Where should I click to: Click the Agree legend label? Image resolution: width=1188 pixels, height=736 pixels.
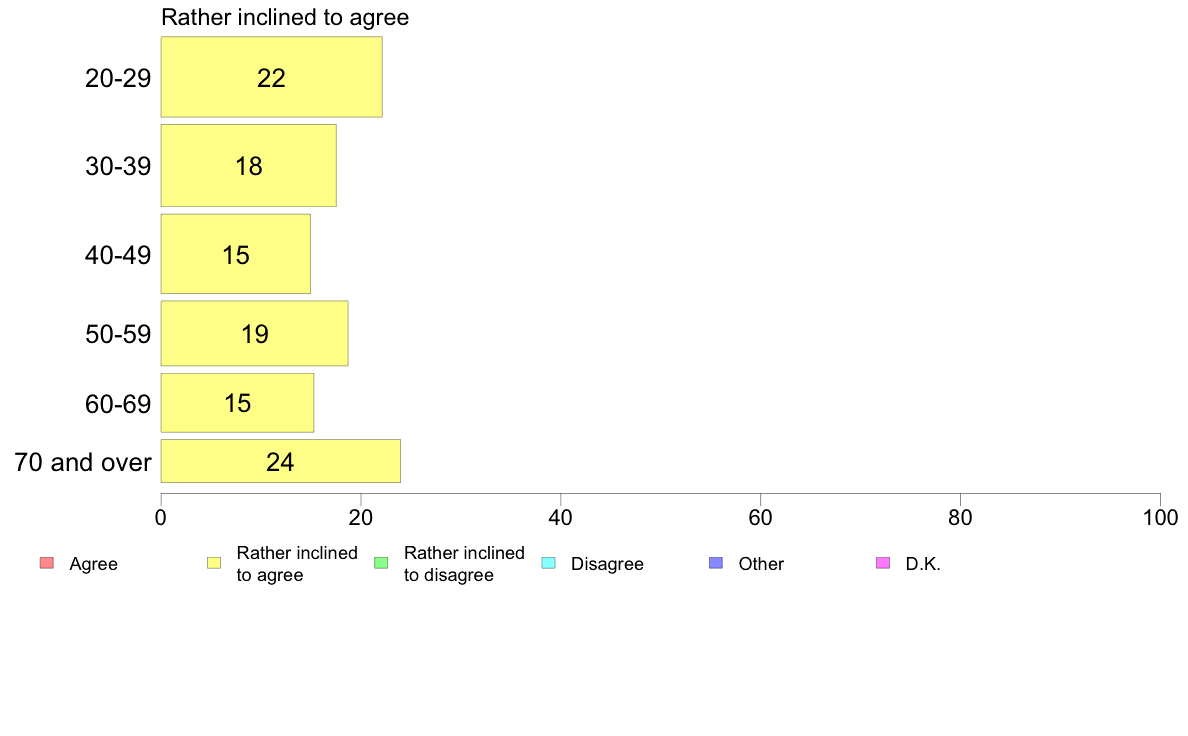(x=93, y=564)
